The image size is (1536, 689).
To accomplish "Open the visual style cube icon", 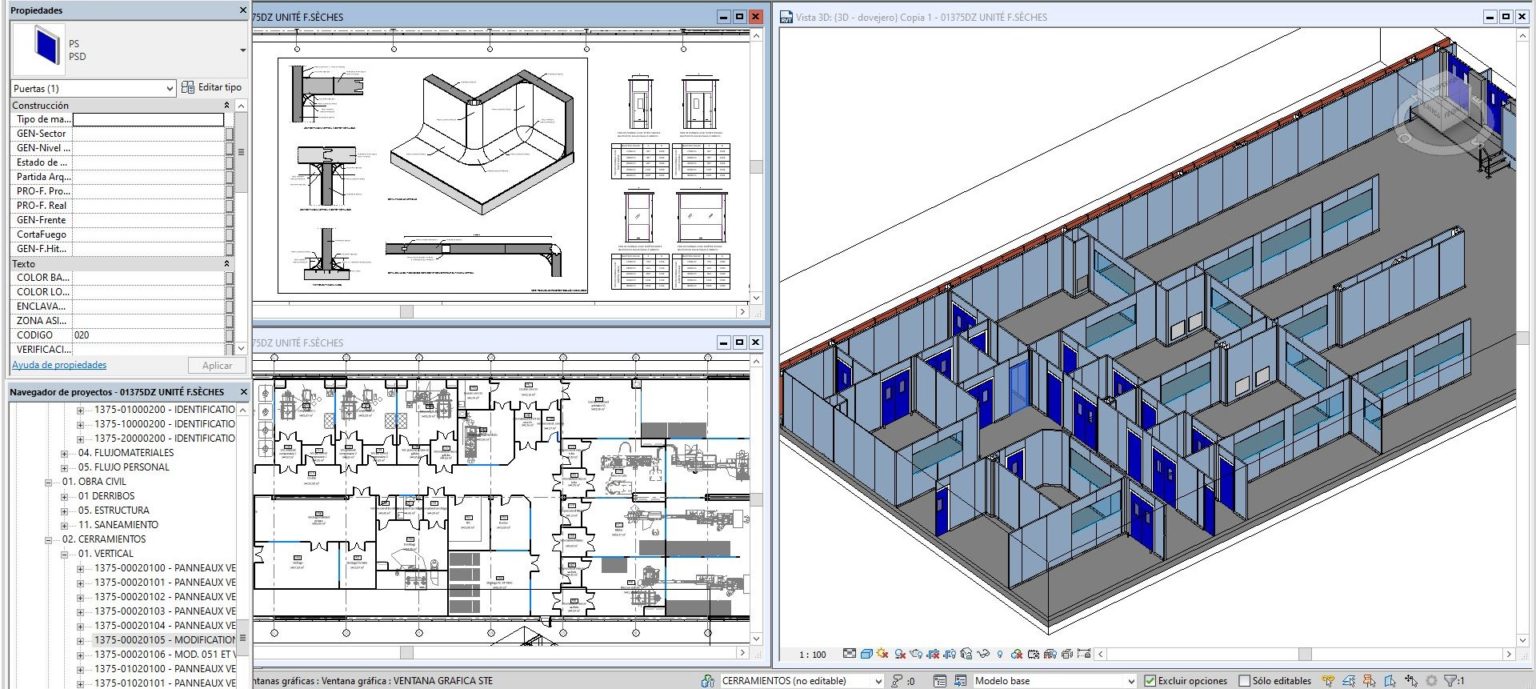I will (x=867, y=654).
